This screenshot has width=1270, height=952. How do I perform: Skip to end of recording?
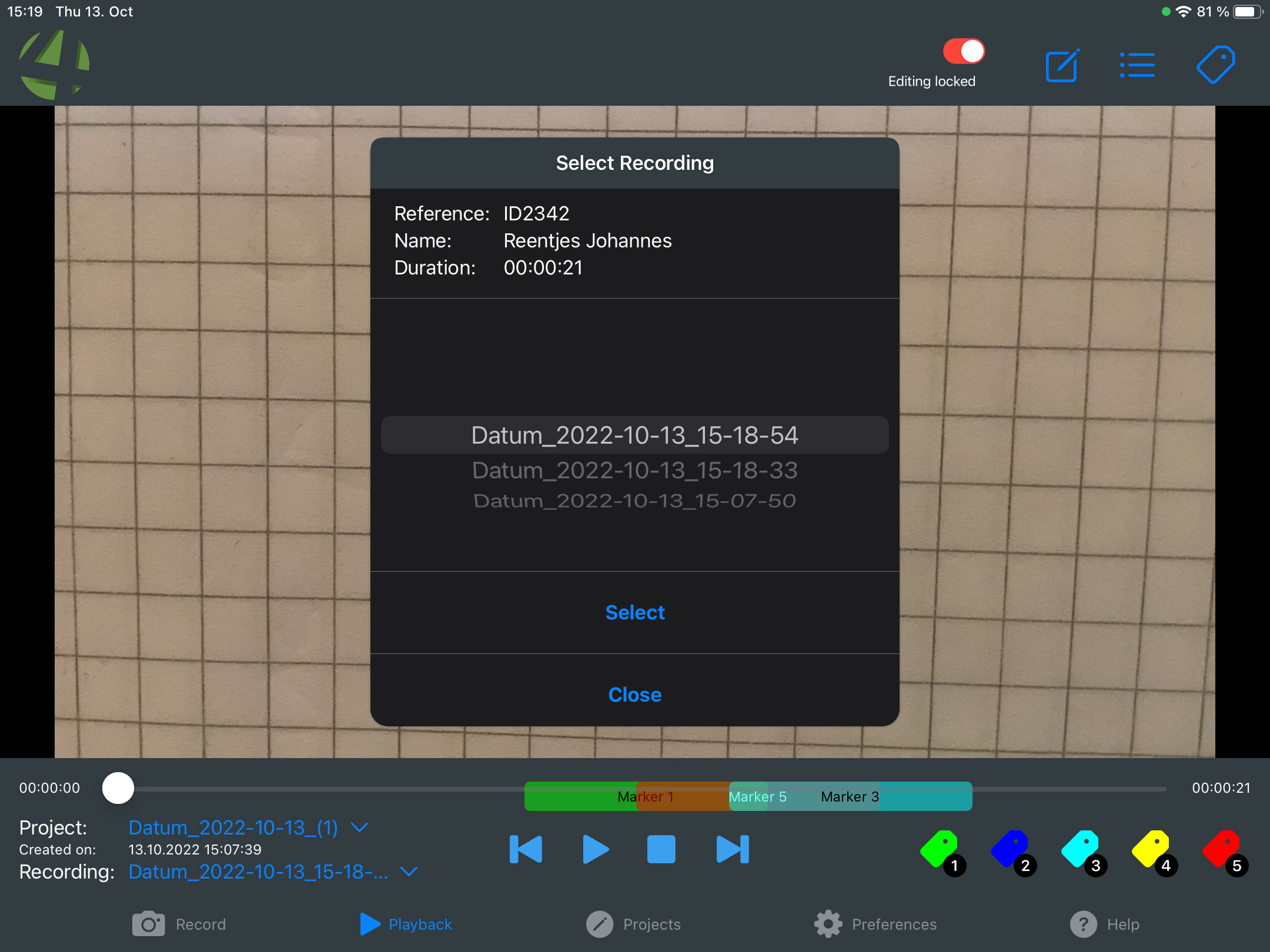pos(733,849)
